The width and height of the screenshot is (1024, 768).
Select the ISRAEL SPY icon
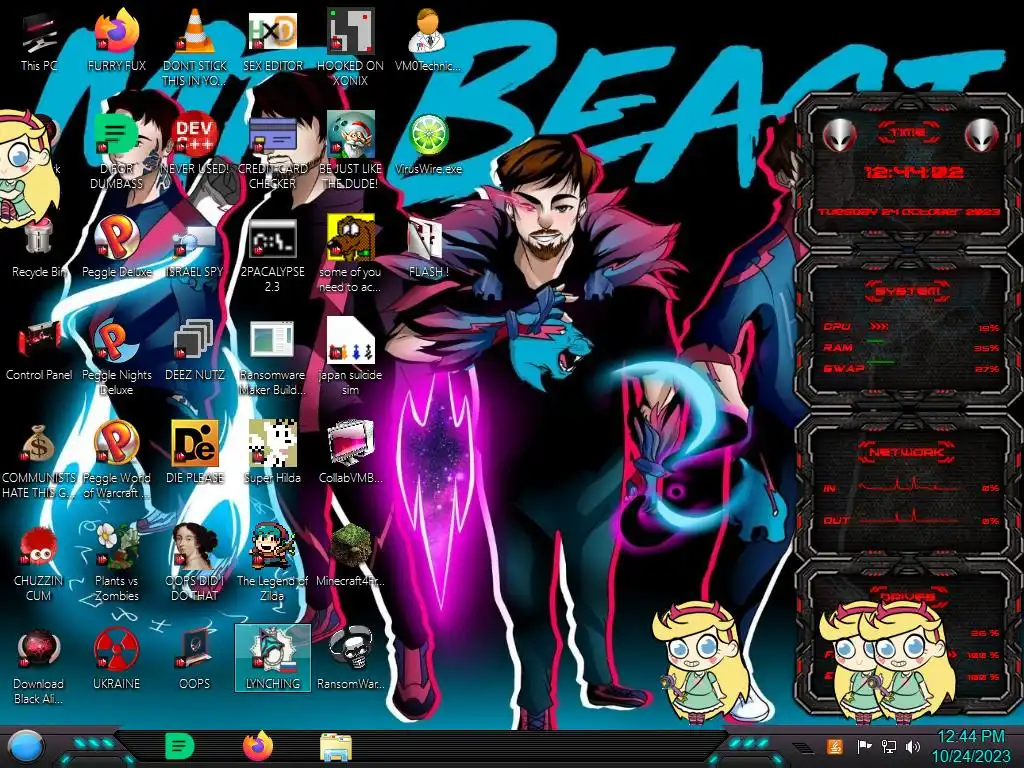(195, 240)
